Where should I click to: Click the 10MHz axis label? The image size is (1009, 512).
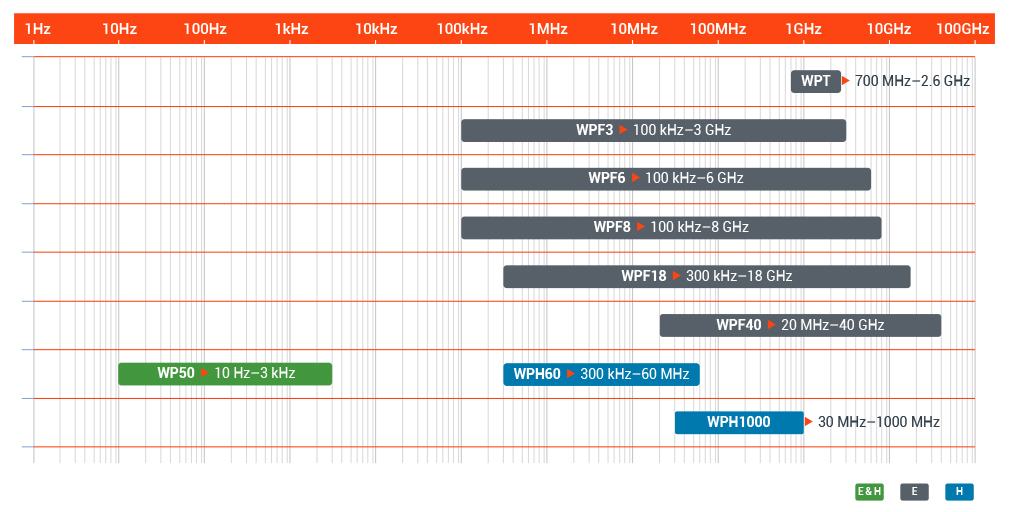634,29
